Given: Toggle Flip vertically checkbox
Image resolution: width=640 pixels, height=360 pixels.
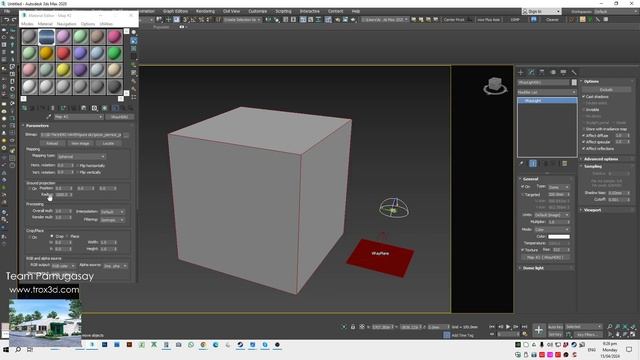Looking at the screenshot, I should [x=77, y=172].
